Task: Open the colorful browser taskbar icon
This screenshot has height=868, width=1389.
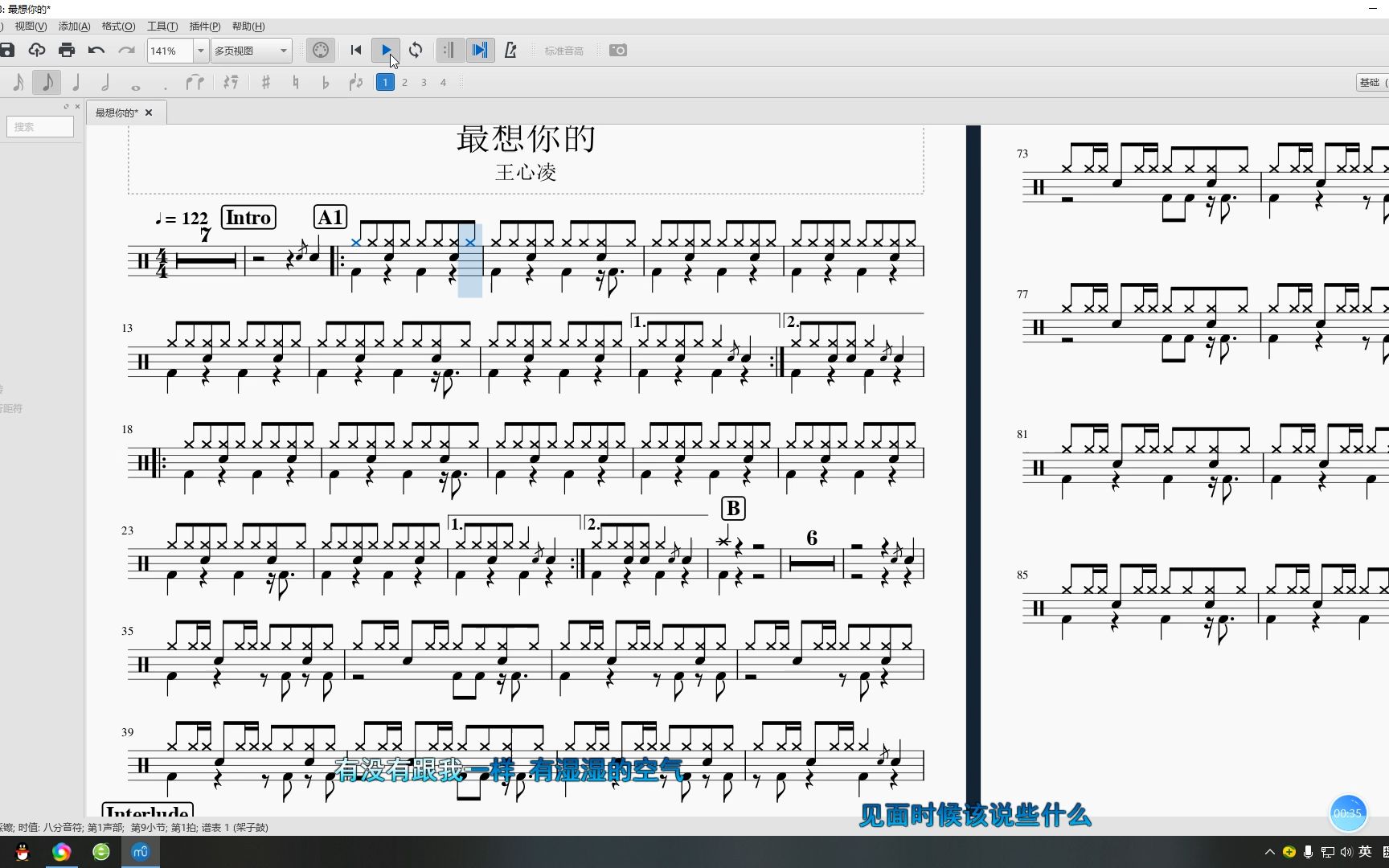Action: click(x=61, y=852)
